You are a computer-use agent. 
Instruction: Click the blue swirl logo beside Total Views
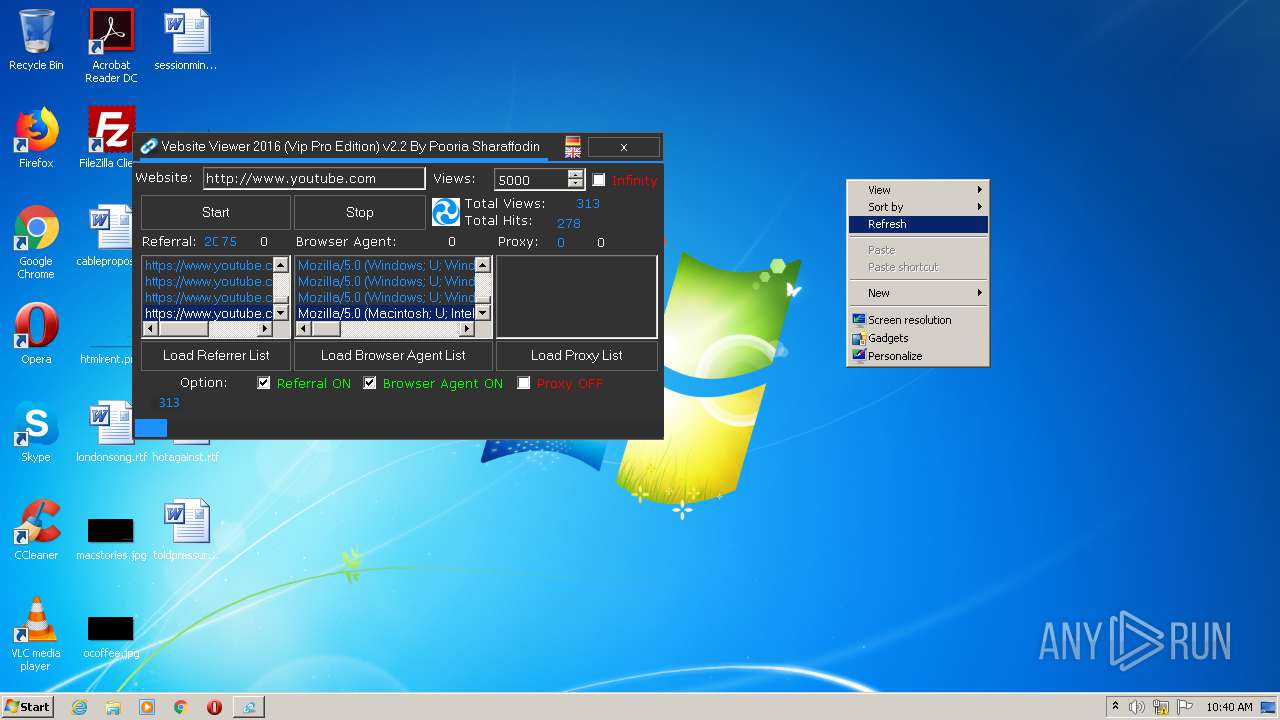pyautogui.click(x=446, y=212)
